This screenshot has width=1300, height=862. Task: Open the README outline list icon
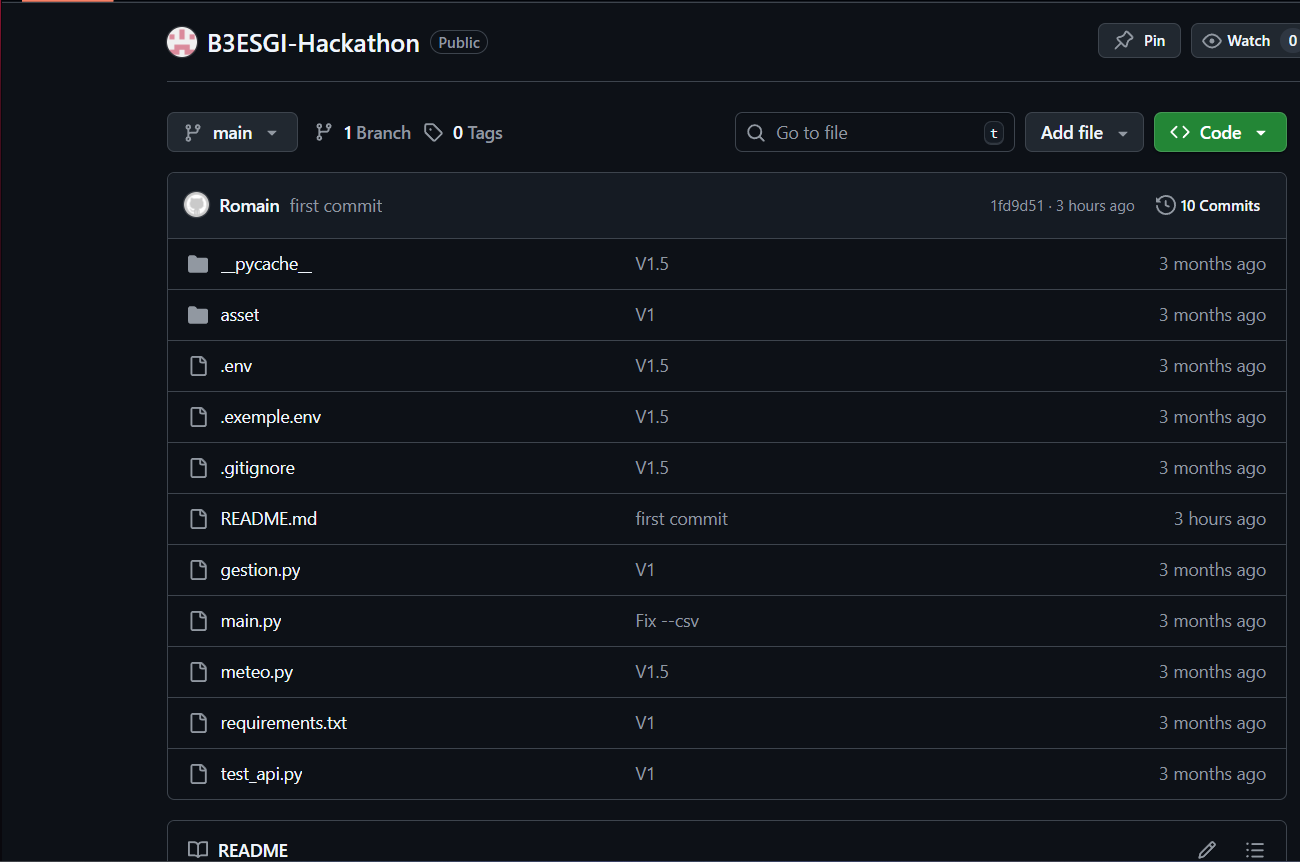[x=1255, y=849]
